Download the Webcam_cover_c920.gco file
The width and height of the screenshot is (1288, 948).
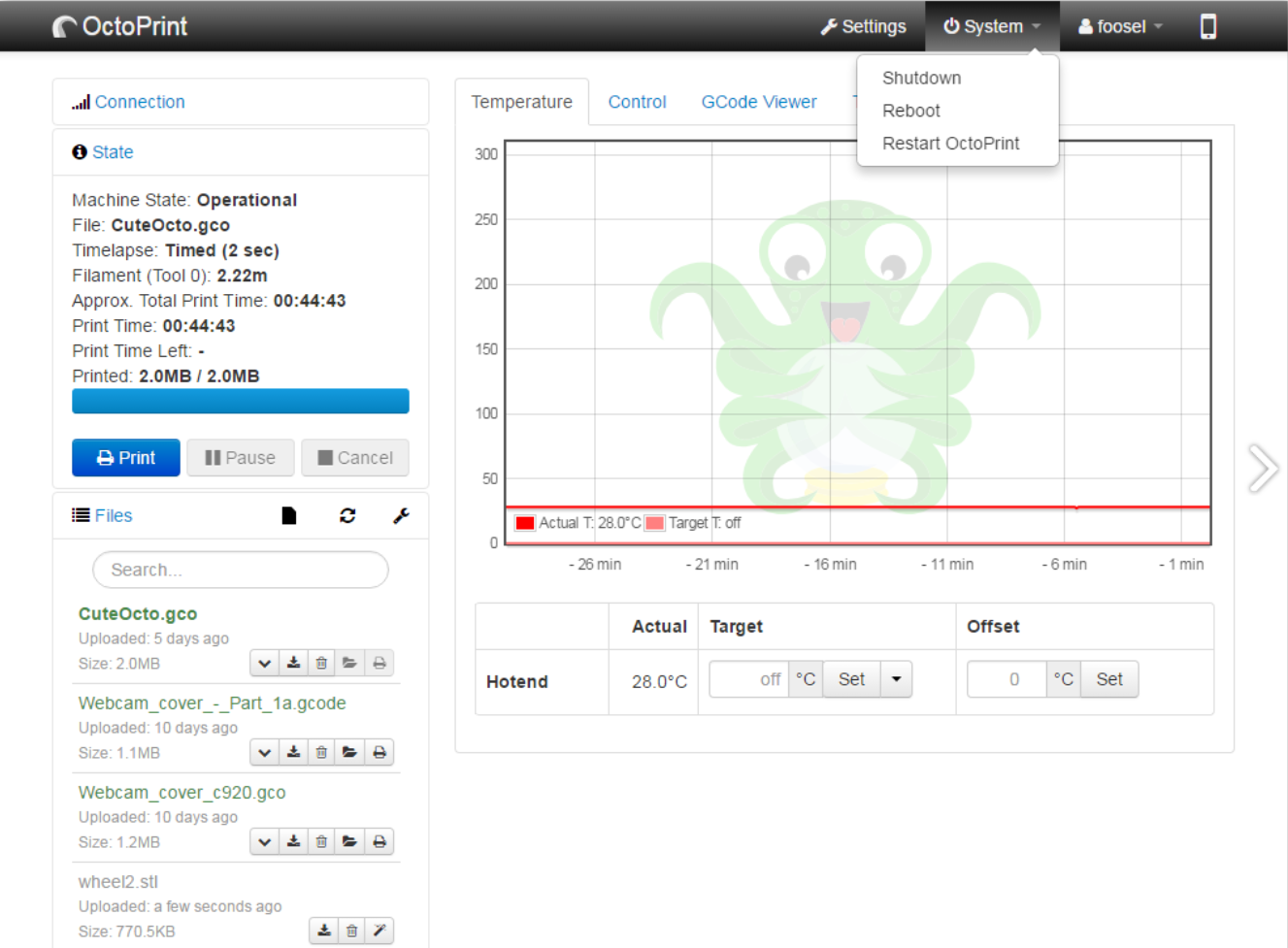pos(293,841)
